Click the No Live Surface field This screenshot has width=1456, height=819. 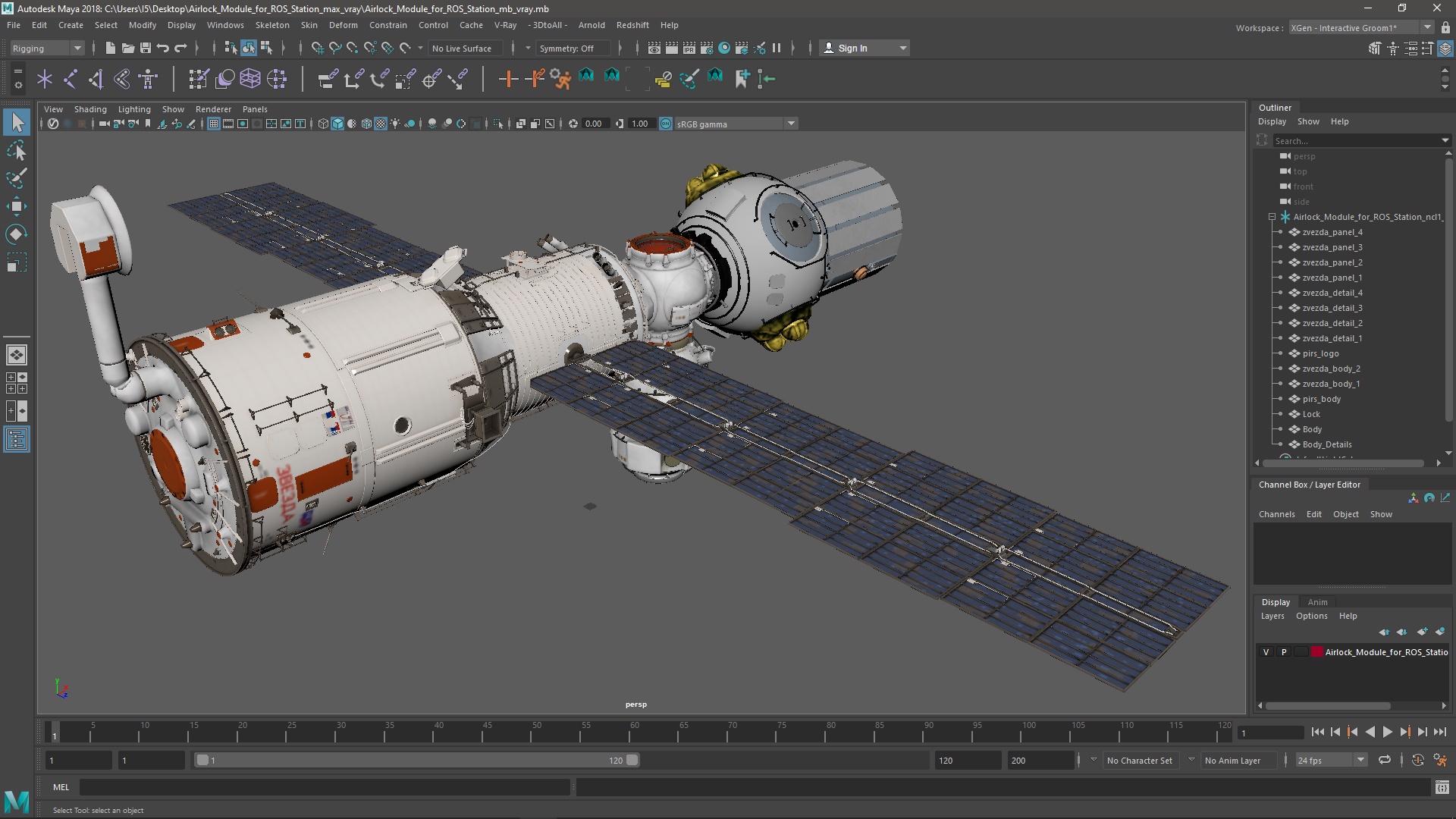[x=466, y=48]
